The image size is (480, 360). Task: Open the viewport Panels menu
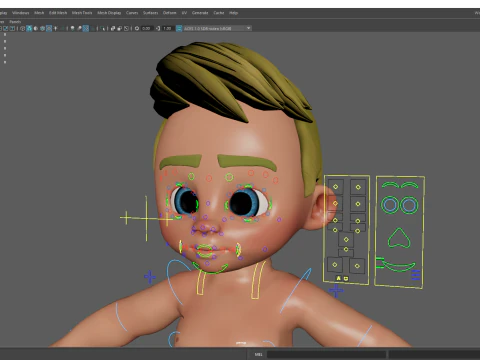point(15,21)
